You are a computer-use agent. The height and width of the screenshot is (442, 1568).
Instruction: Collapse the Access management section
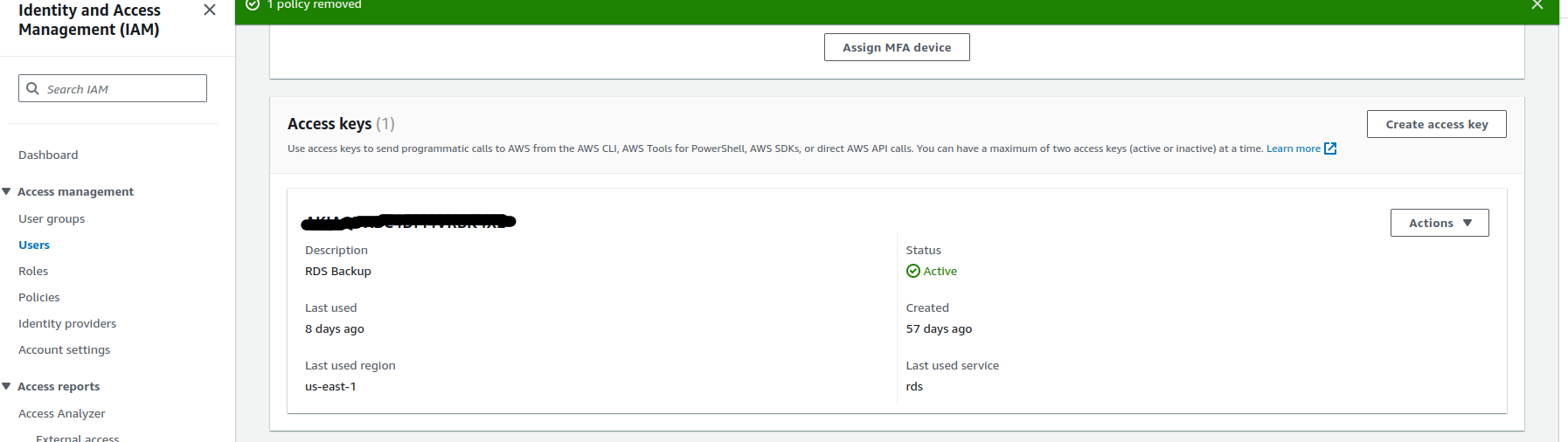tap(6, 191)
